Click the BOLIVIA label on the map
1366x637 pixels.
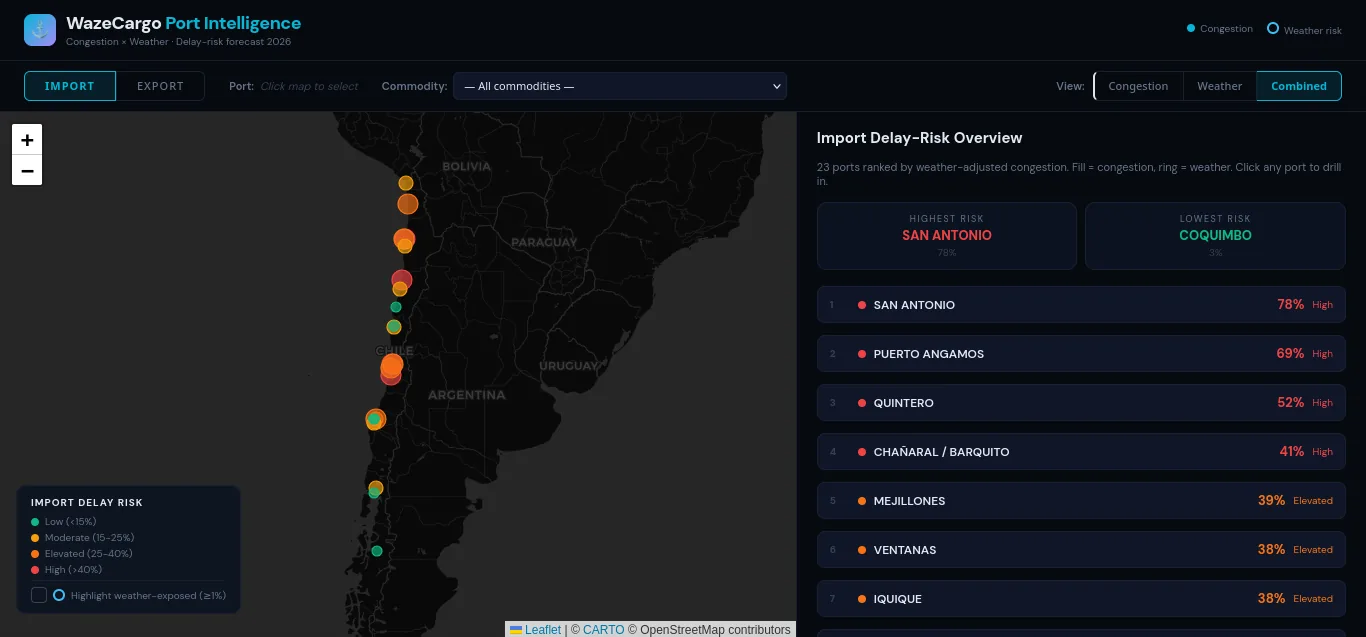coord(467,166)
